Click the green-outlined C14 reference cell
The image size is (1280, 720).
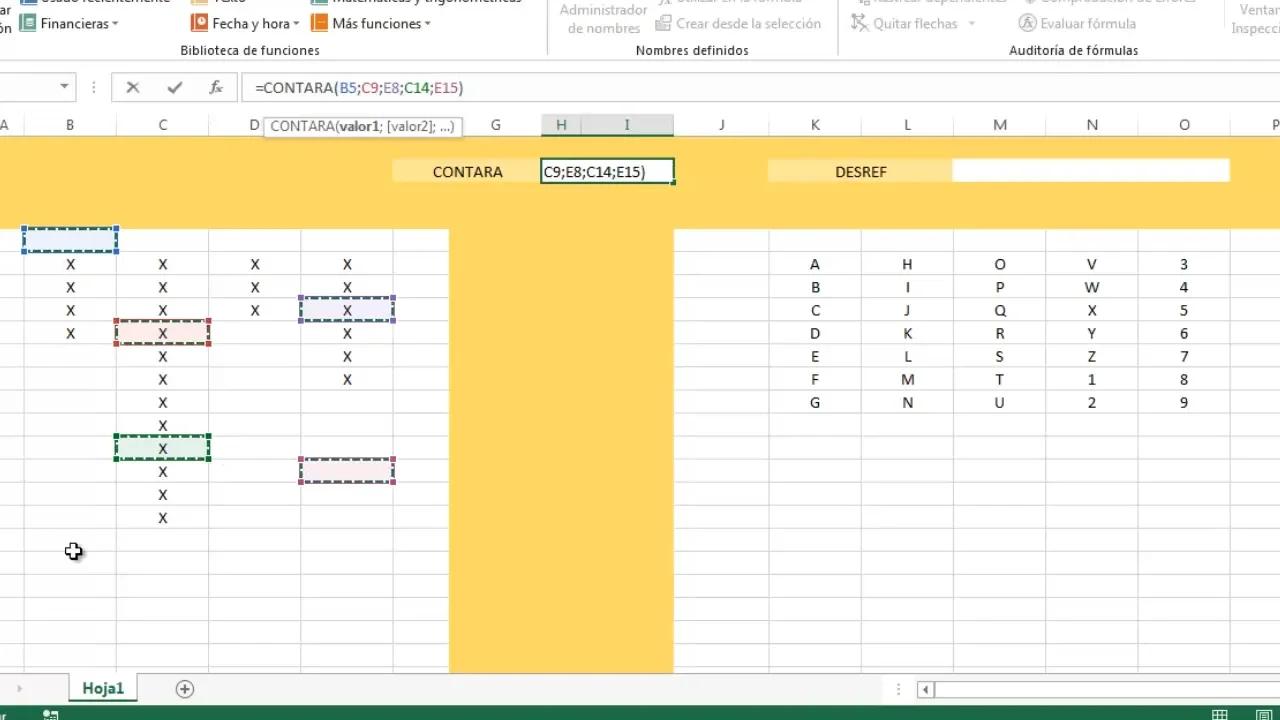click(162, 448)
